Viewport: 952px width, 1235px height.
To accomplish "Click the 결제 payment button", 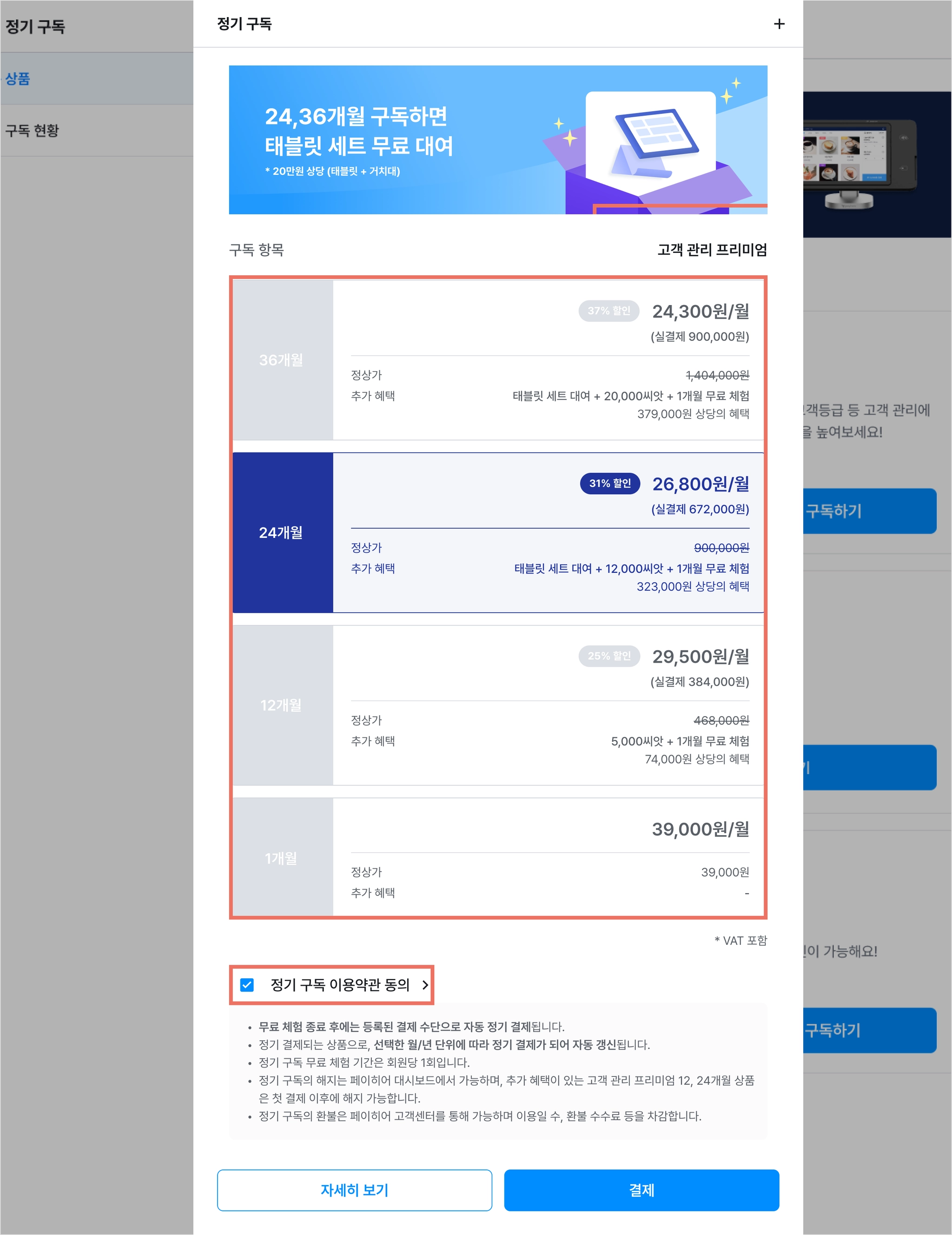I will [641, 1190].
